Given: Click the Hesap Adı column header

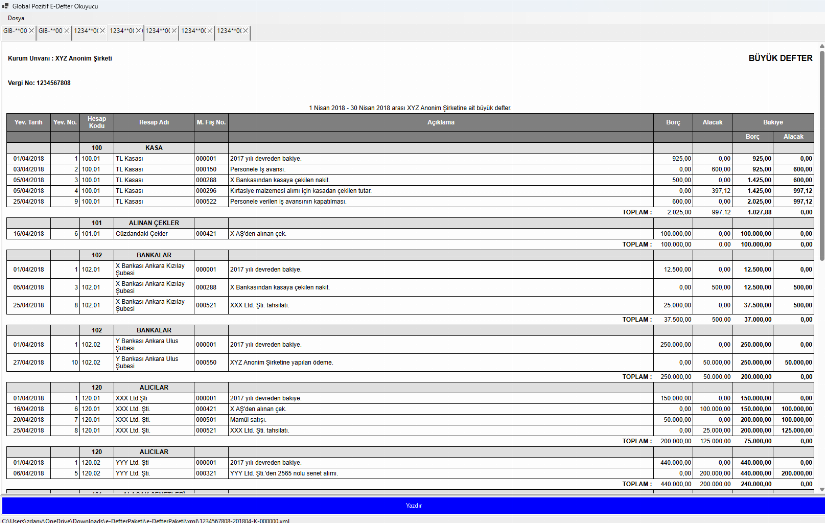Looking at the screenshot, I should (x=154, y=123).
